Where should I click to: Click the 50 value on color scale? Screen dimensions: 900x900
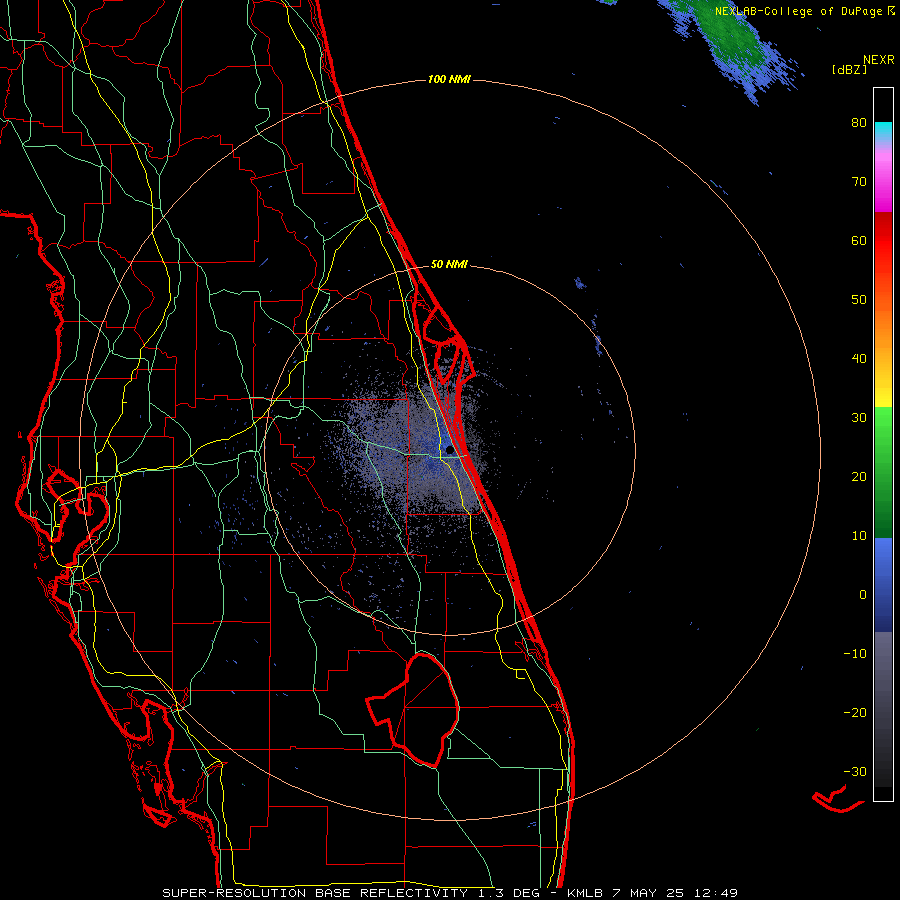coord(859,300)
